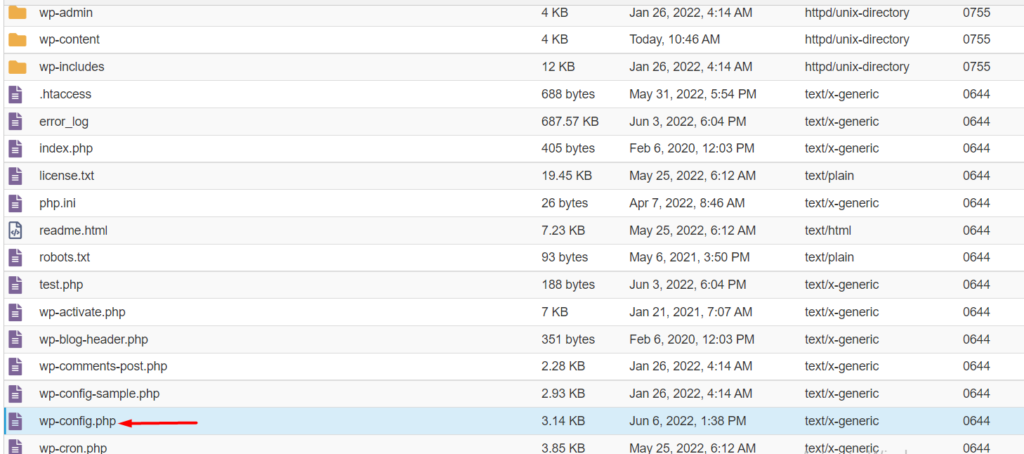Click the 687.57 KB size value

tap(569, 122)
